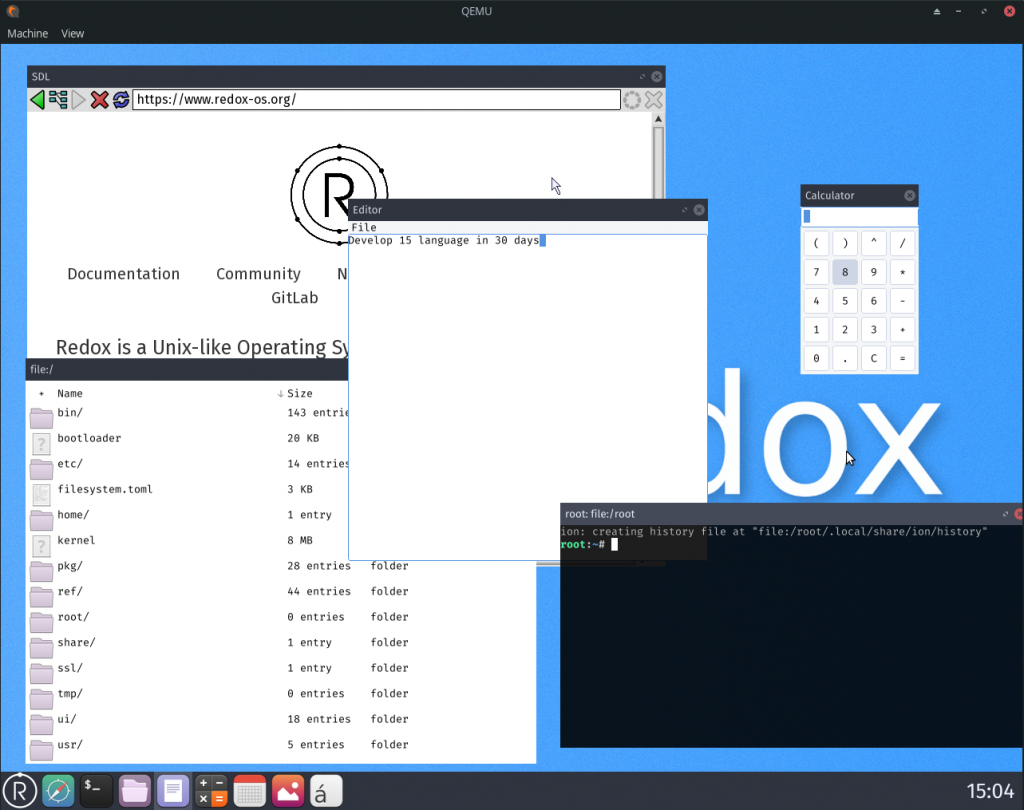Follow the GitLab link
This screenshot has width=1024, height=810.
pyautogui.click(x=295, y=298)
